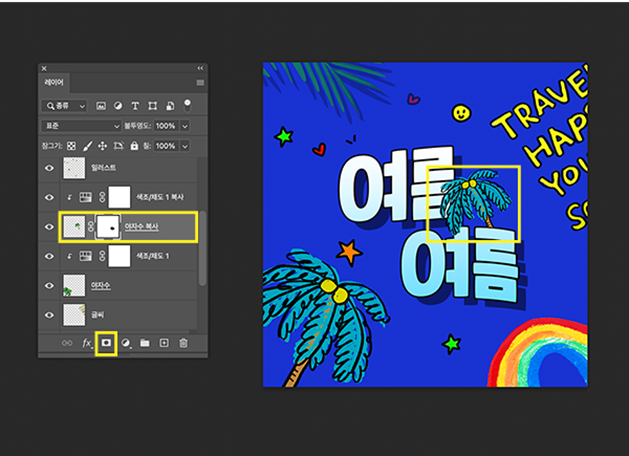Lock image pixels brush icon
The width and height of the screenshot is (629, 456).
[87, 146]
